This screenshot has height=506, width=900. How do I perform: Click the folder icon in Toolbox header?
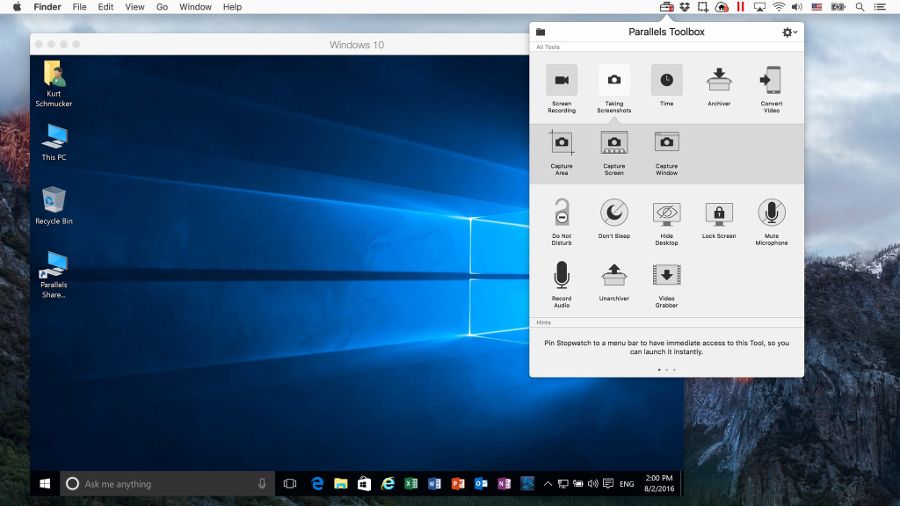540,32
